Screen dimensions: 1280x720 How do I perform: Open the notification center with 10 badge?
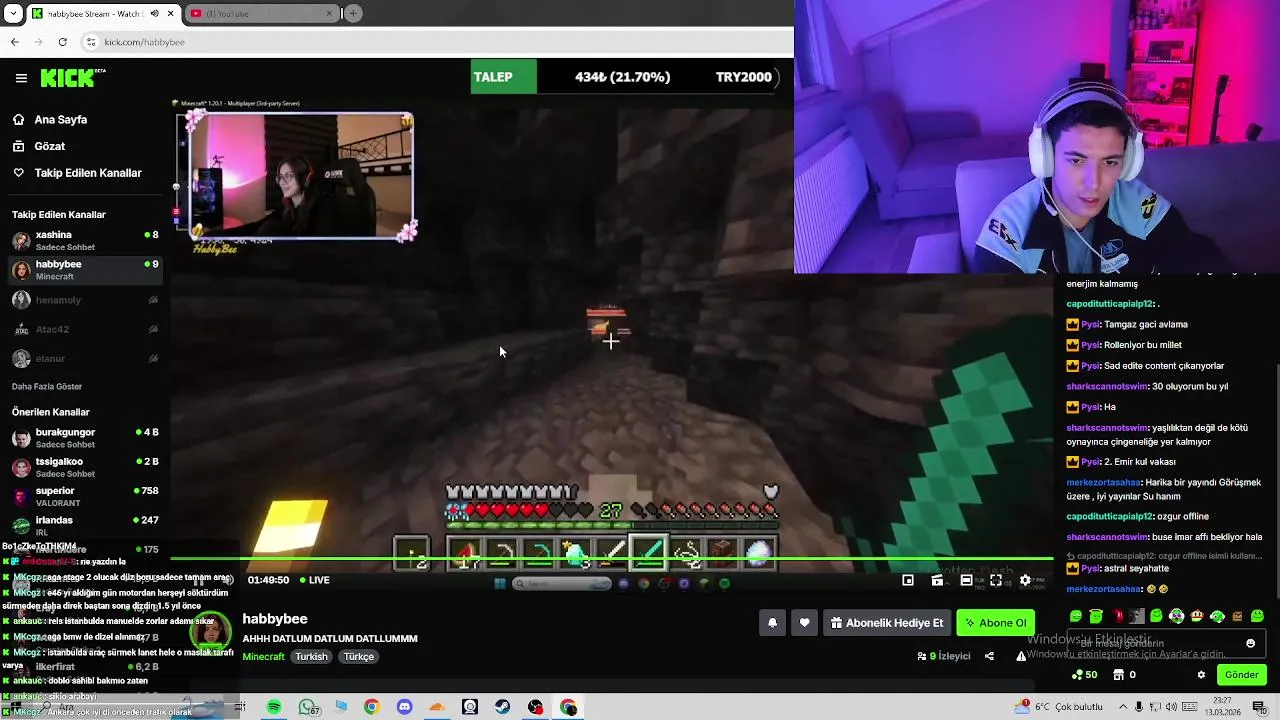coord(1262,707)
